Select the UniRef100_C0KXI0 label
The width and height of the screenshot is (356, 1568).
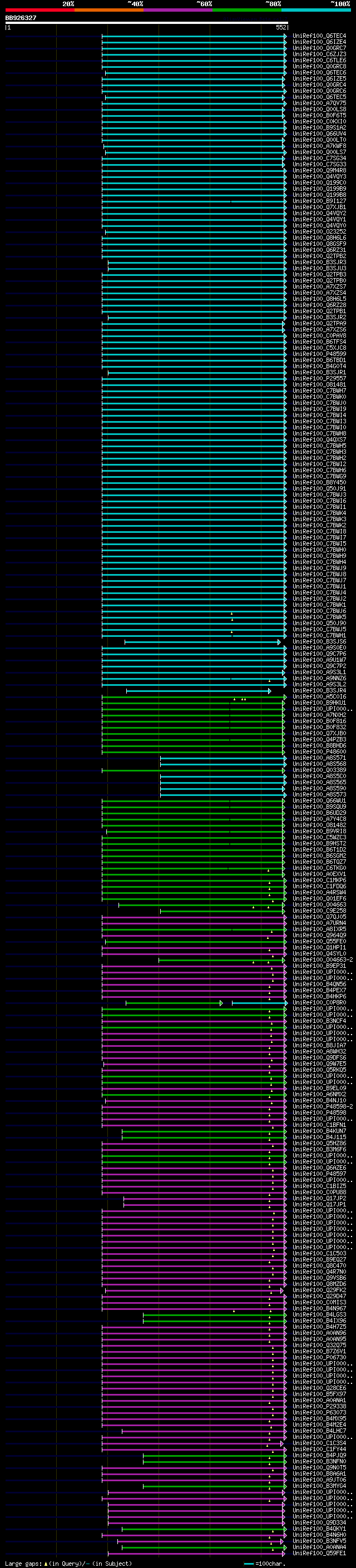pyautogui.click(x=319, y=122)
